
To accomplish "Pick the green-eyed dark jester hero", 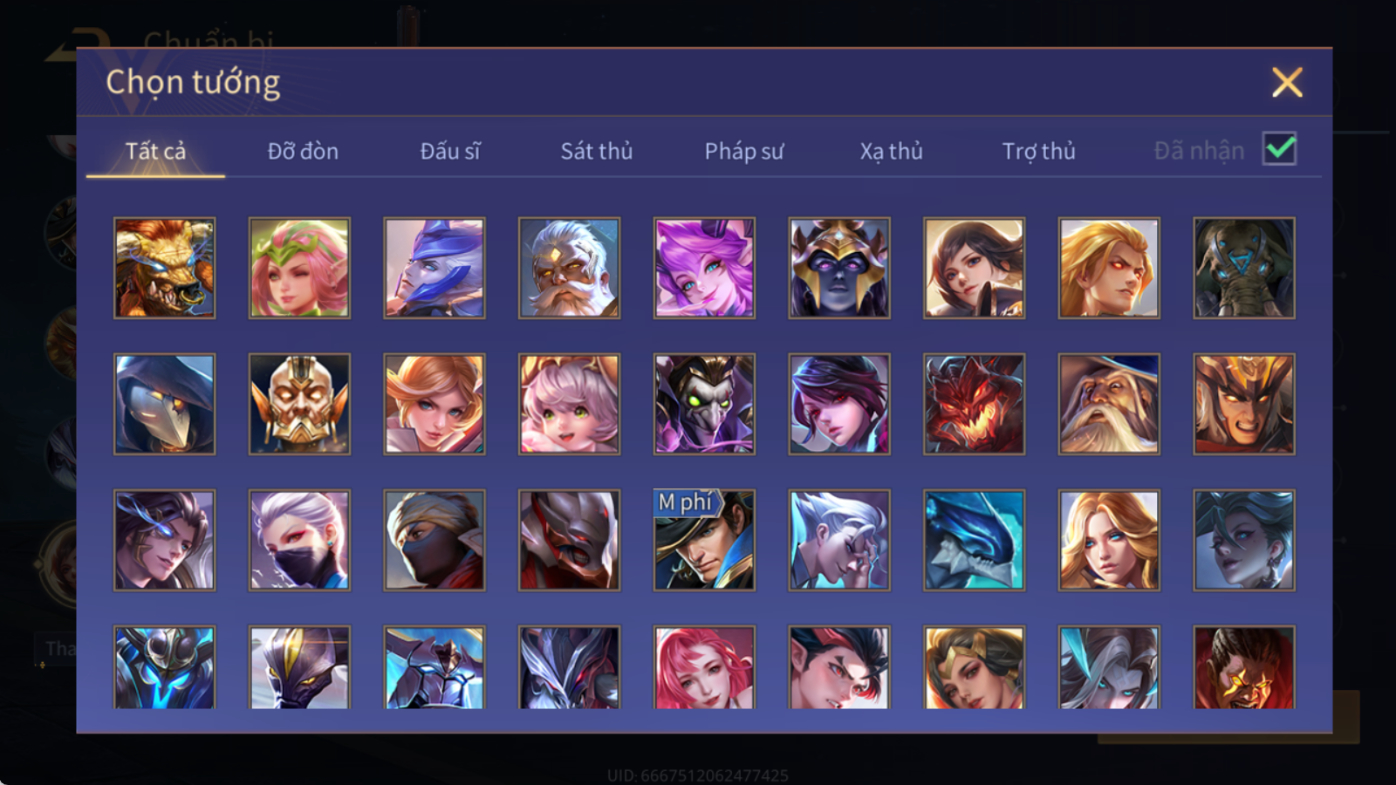I will 704,404.
